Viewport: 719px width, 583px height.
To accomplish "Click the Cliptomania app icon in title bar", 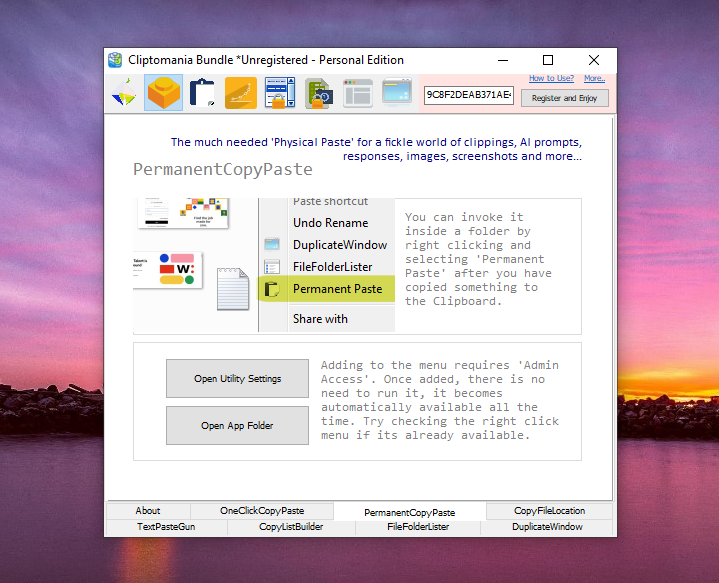I will [x=115, y=60].
